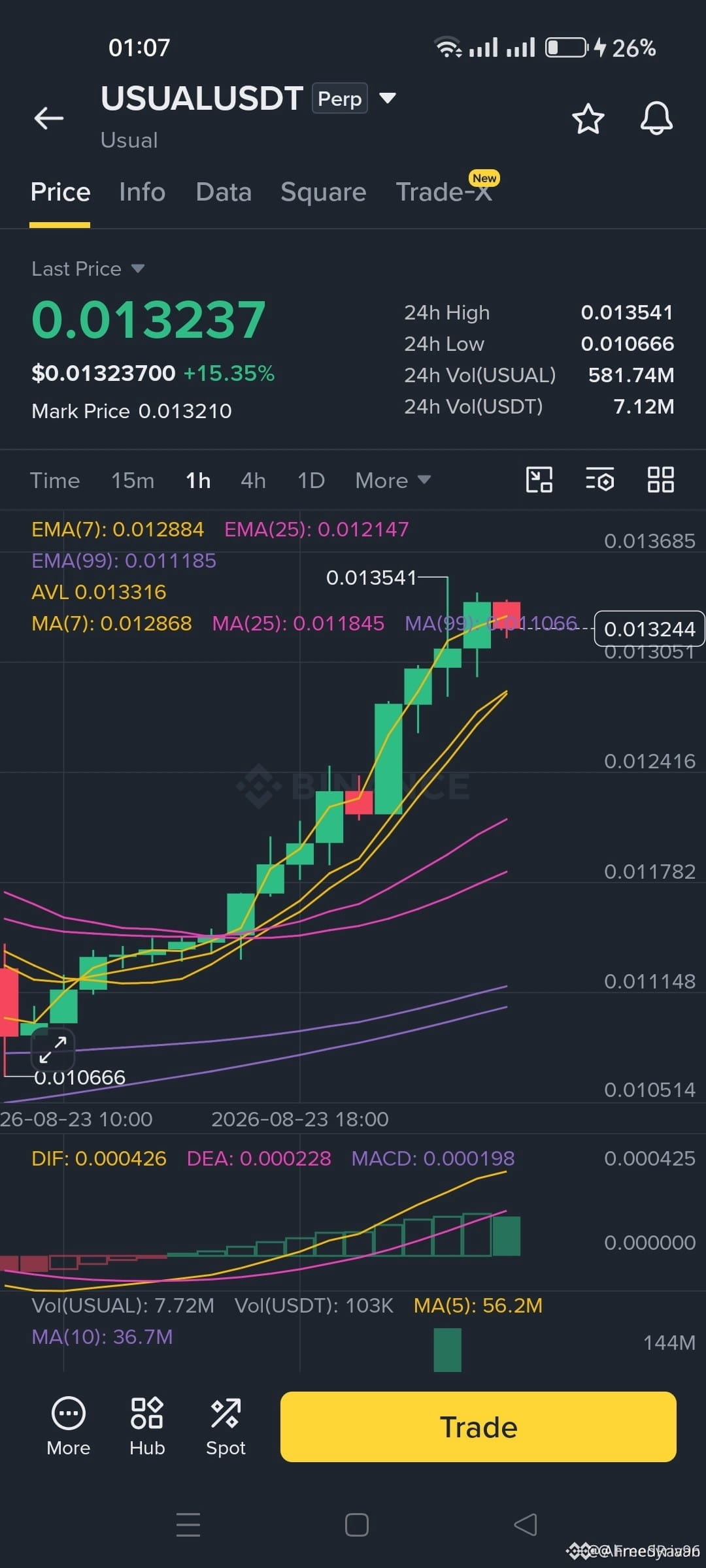Select the Time chart interval
Viewport: 706px width, 1568px height.
(55, 480)
